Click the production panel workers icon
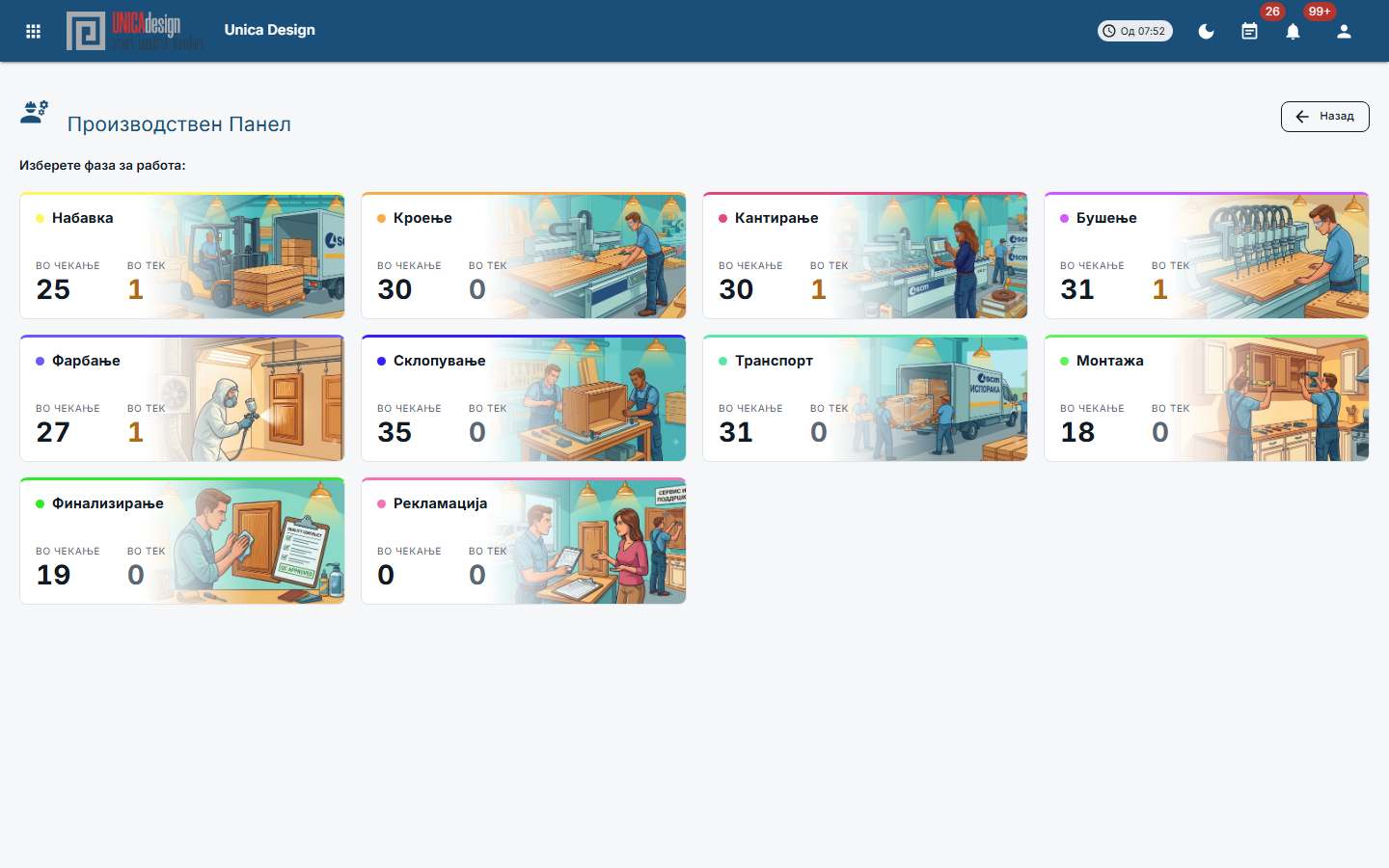 click(x=35, y=113)
